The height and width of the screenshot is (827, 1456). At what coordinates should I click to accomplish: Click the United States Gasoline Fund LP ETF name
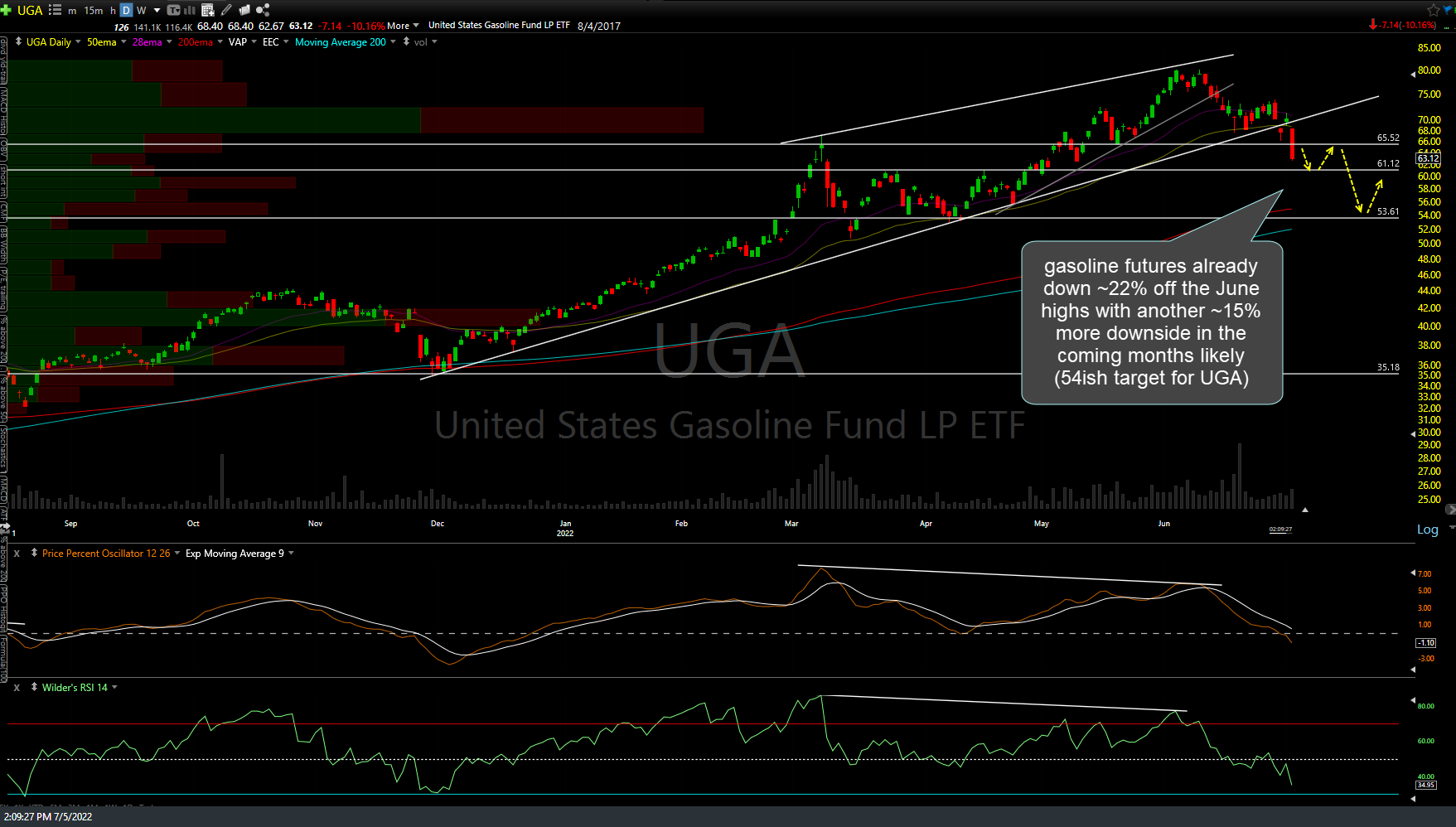click(499, 26)
